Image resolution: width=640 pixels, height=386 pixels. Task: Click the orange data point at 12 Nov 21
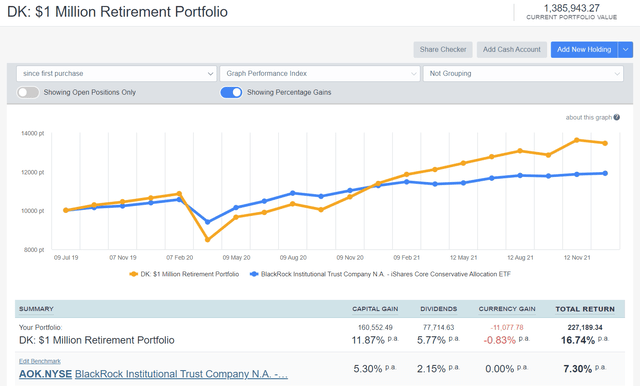click(577, 140)
